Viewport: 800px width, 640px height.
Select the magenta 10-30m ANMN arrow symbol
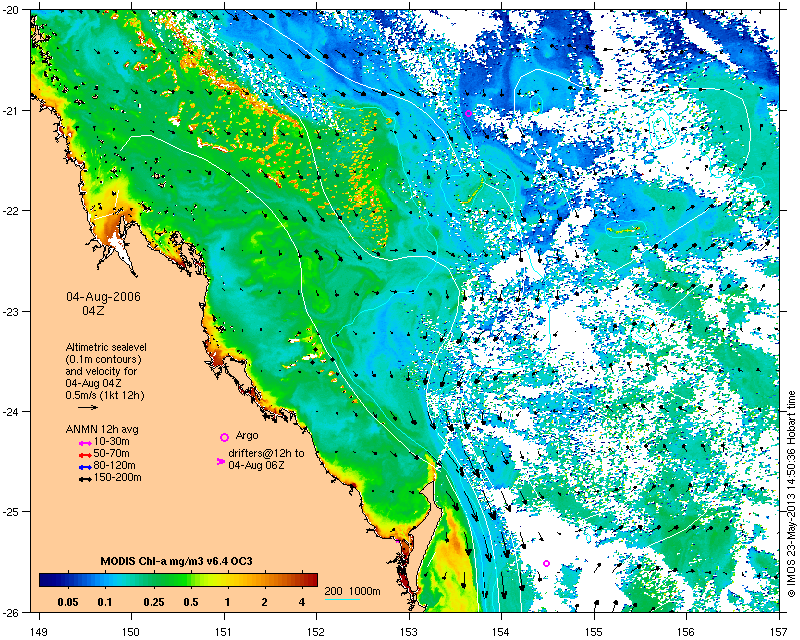coord(85,443)
